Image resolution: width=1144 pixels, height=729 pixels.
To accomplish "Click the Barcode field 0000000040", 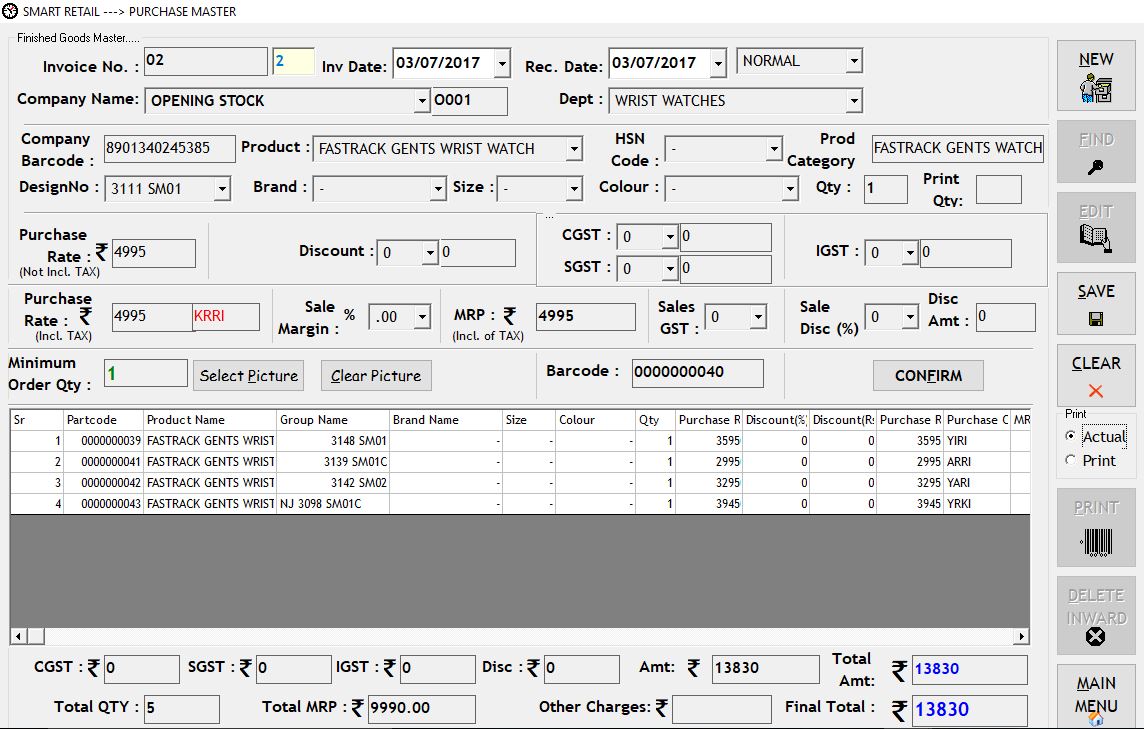I will (x=697, y=373).
